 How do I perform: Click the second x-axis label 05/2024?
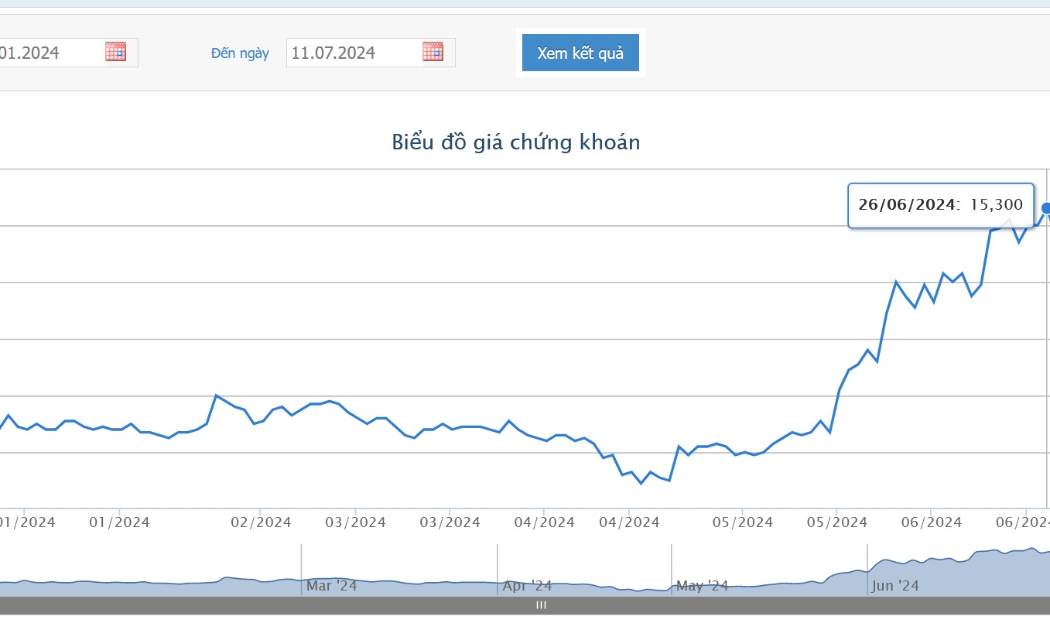tap(837, 522)
